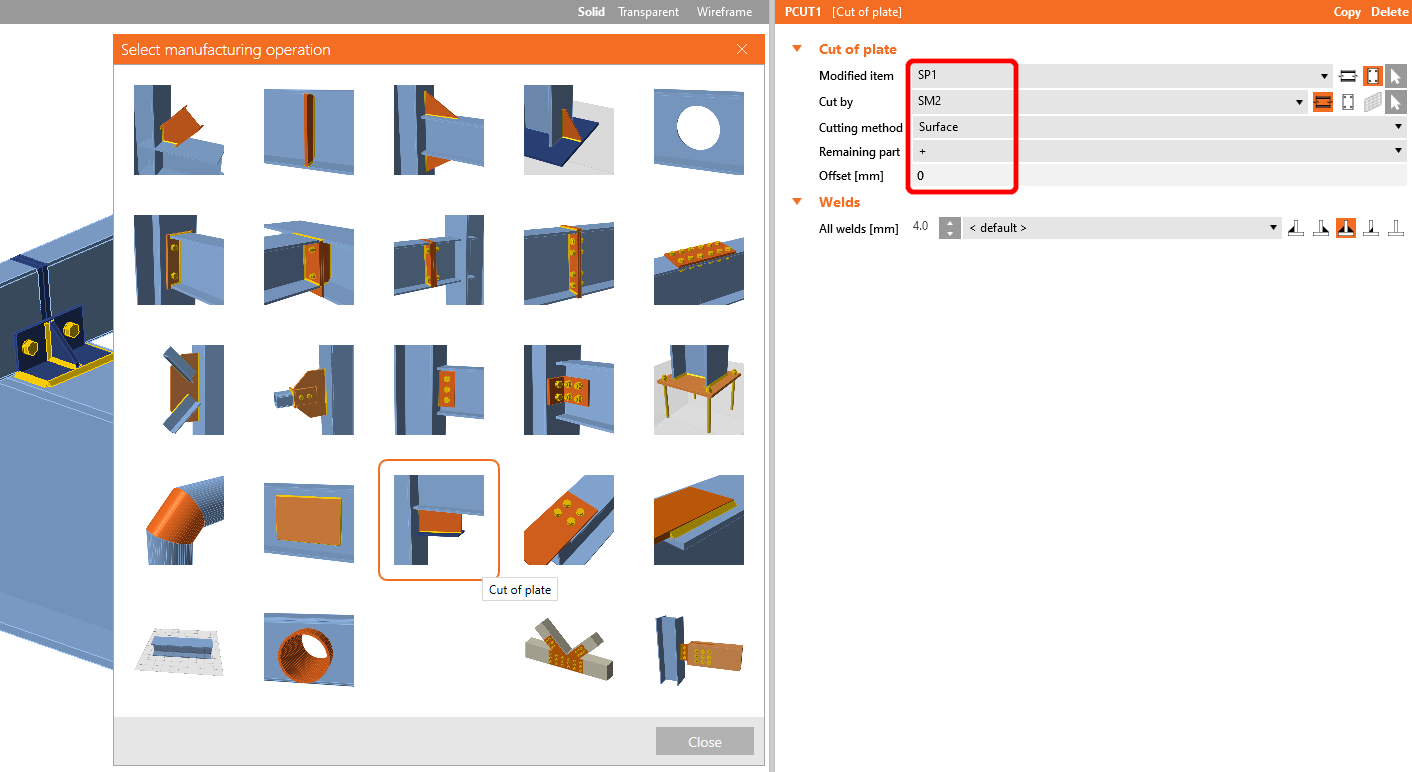Pick the base plate rib stiffener operation
Screen dimensions: 1412x772
569,130
